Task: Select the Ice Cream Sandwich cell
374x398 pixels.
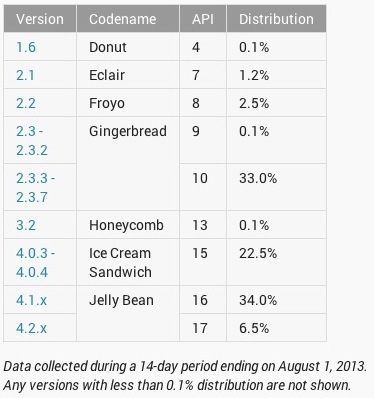Action: [128, 262]
